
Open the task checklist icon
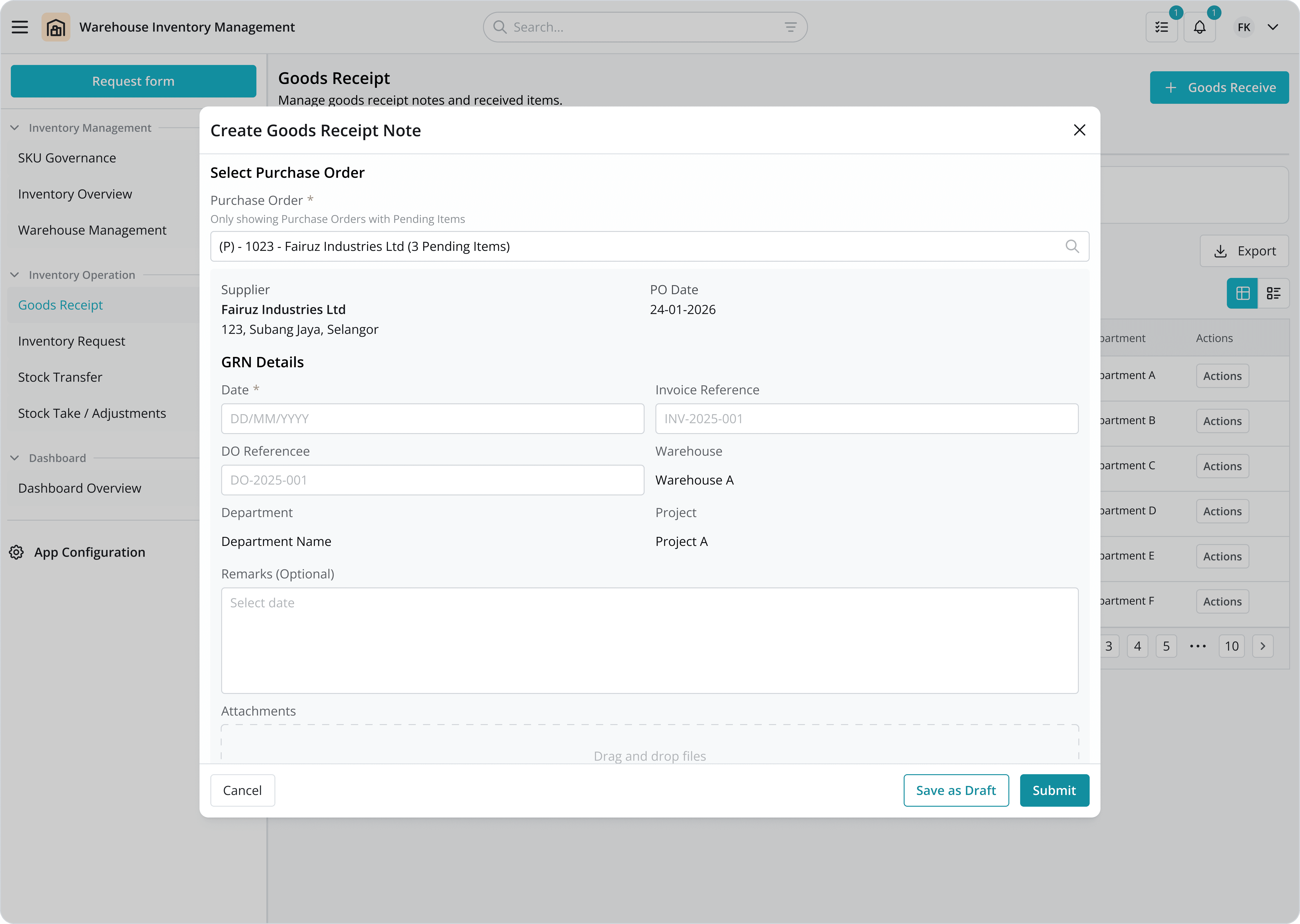pyautogui.click(x=1161, y=27)
